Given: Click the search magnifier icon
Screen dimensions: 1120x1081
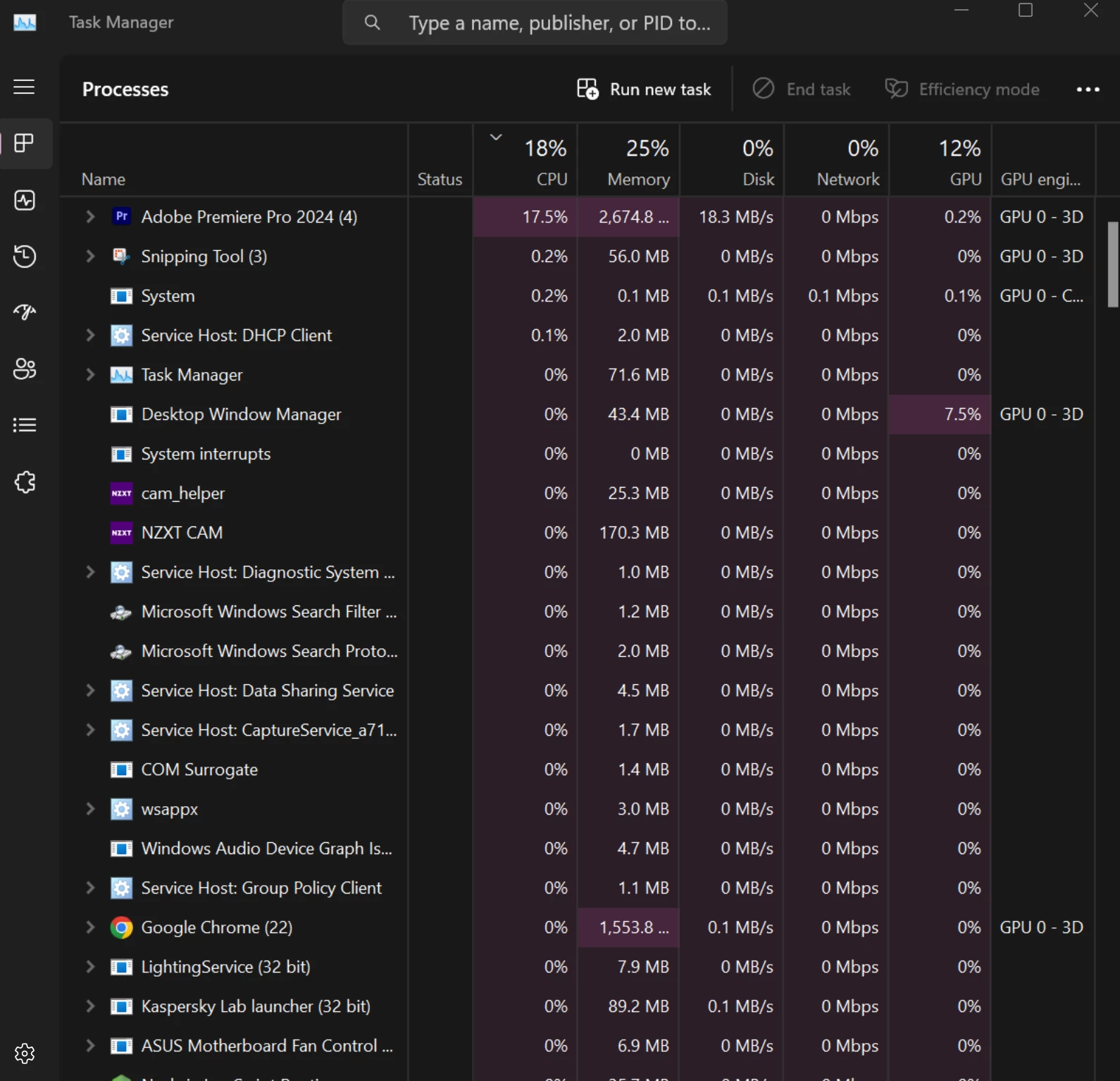Looking at the screenshot, I should point(372,23).
